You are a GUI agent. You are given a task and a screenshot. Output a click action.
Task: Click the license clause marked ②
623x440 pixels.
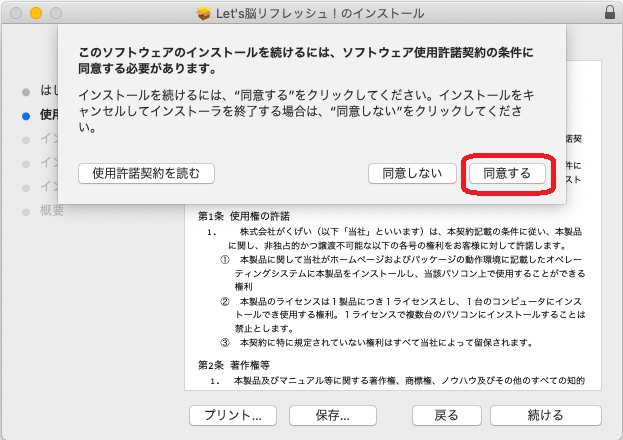pos(402,314)
